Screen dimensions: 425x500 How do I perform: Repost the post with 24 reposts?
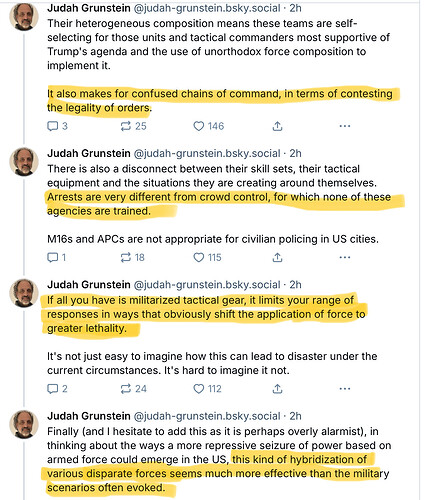133,389
